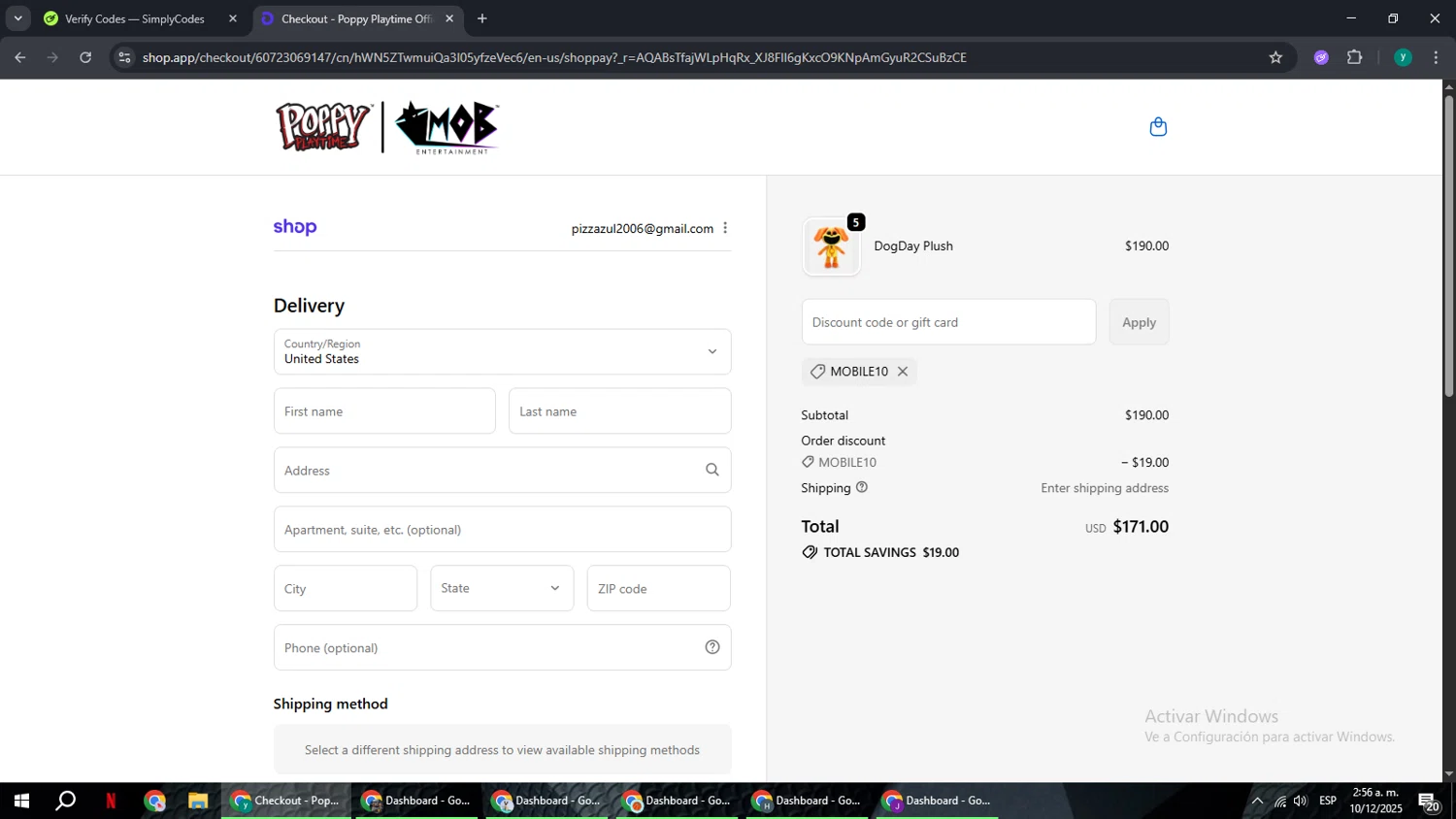This screenshot has height=819, width=1456.
Task: Open Windows taskbar search
Action: 65,801
